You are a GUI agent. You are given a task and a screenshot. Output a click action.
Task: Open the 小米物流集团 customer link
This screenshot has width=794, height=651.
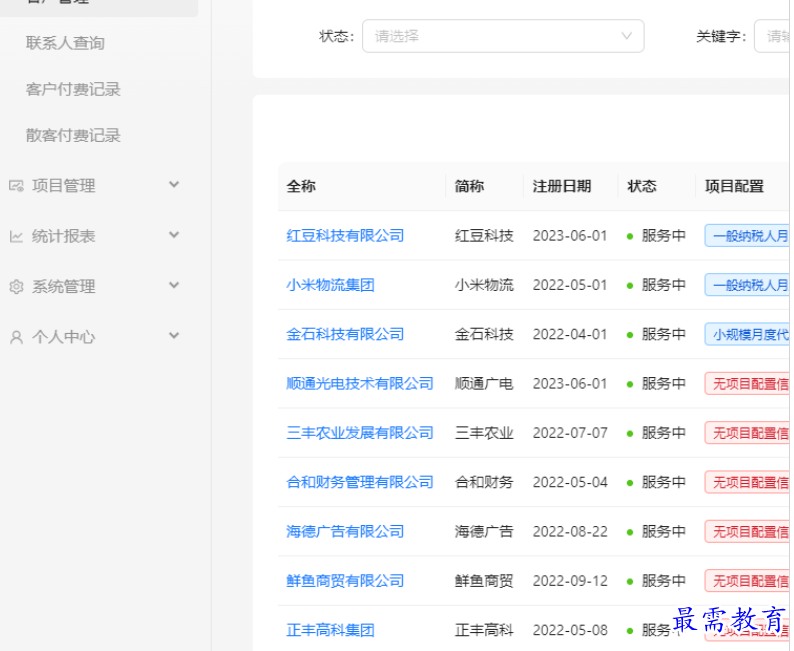[x=330, y=285]
